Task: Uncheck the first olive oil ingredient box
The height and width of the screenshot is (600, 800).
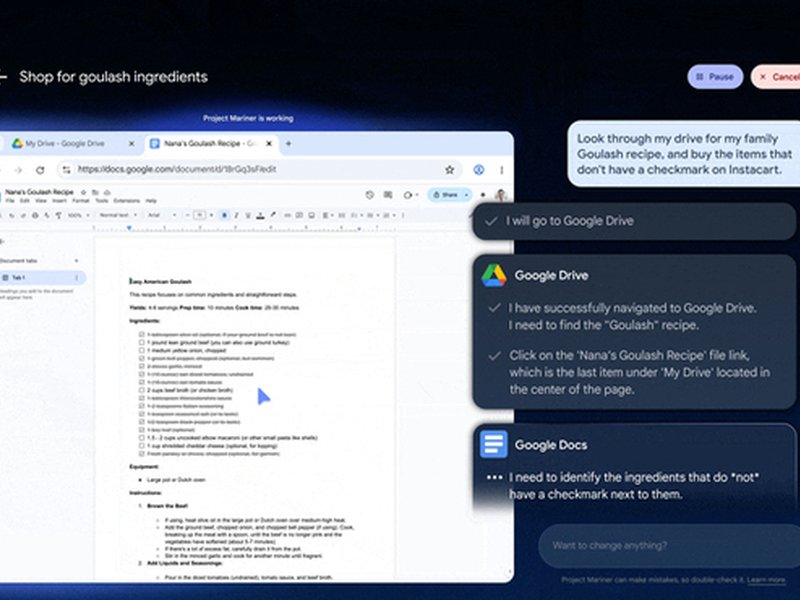Action: [141, 335]
